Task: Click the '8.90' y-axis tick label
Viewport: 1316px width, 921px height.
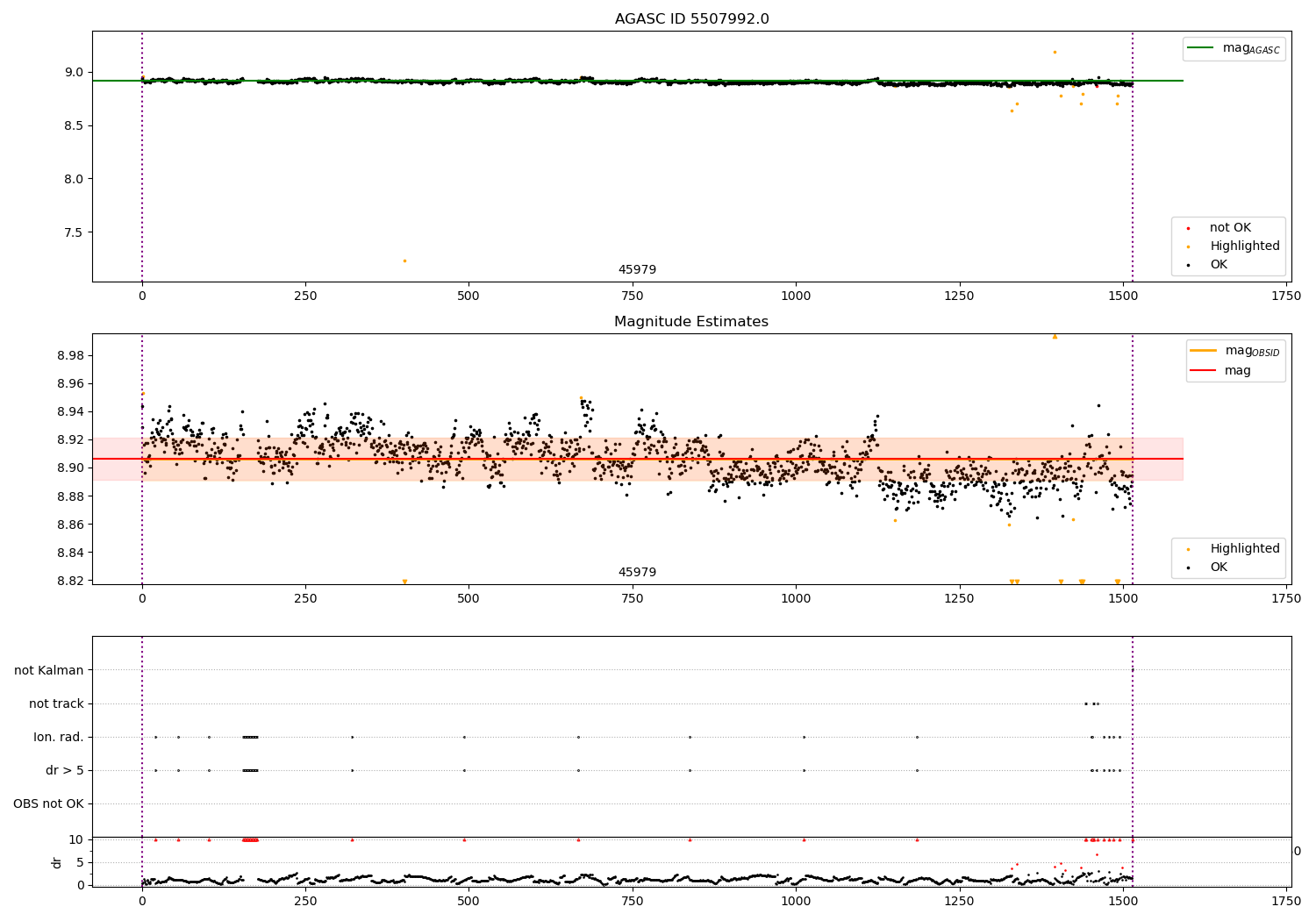Action: pyautogui.click(x=69, y=468)
